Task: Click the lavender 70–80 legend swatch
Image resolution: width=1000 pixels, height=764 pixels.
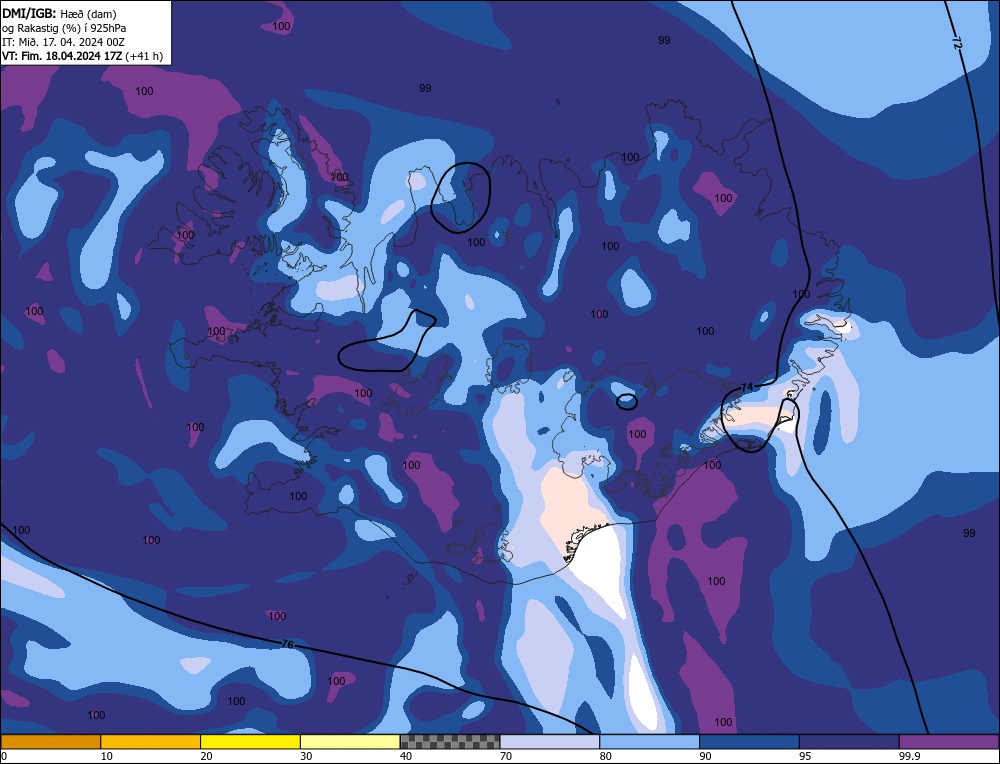Action: pyautogui.click(x=550, y=742)
